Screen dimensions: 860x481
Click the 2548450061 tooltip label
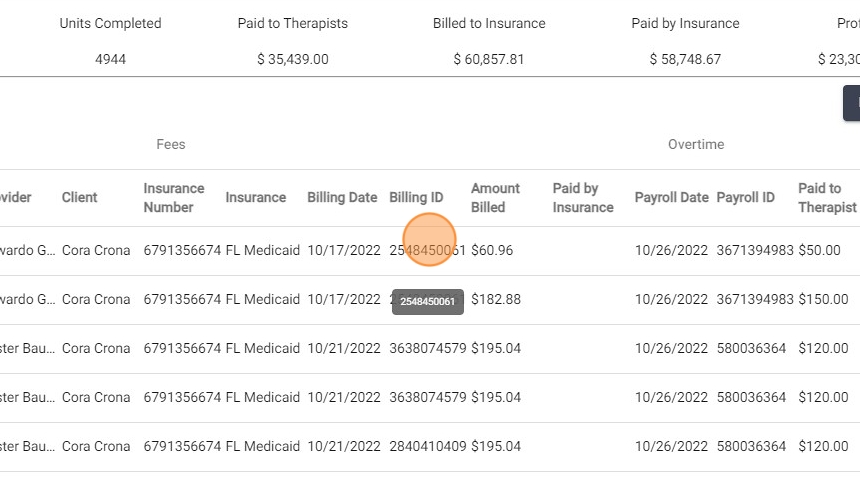428,302
